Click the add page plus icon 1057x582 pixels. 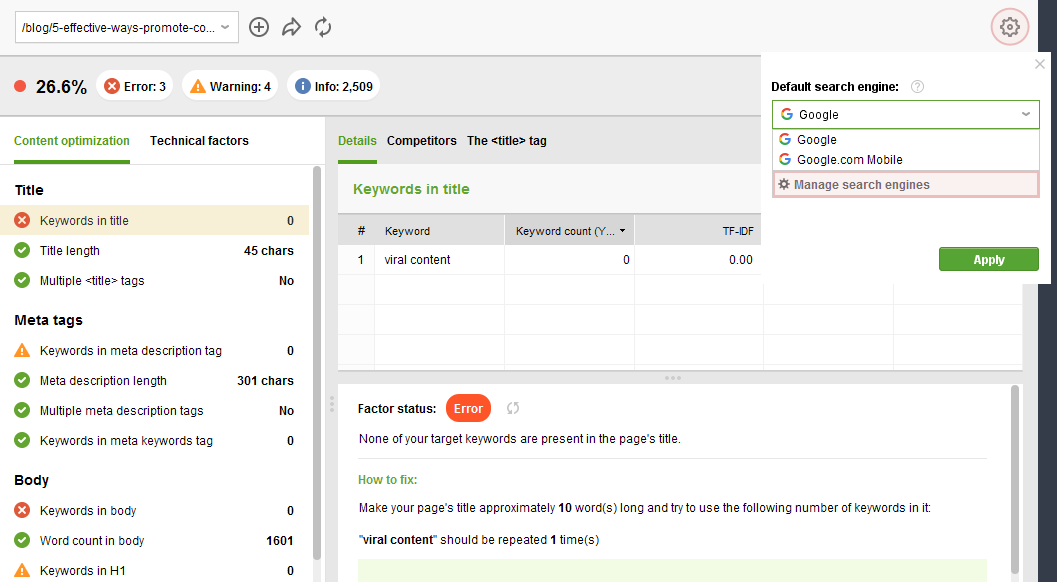point(259,27)
